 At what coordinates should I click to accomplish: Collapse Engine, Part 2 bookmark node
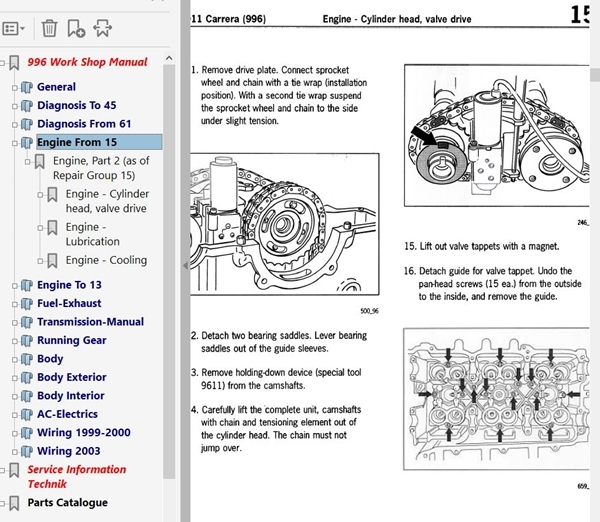pos(27,162)
